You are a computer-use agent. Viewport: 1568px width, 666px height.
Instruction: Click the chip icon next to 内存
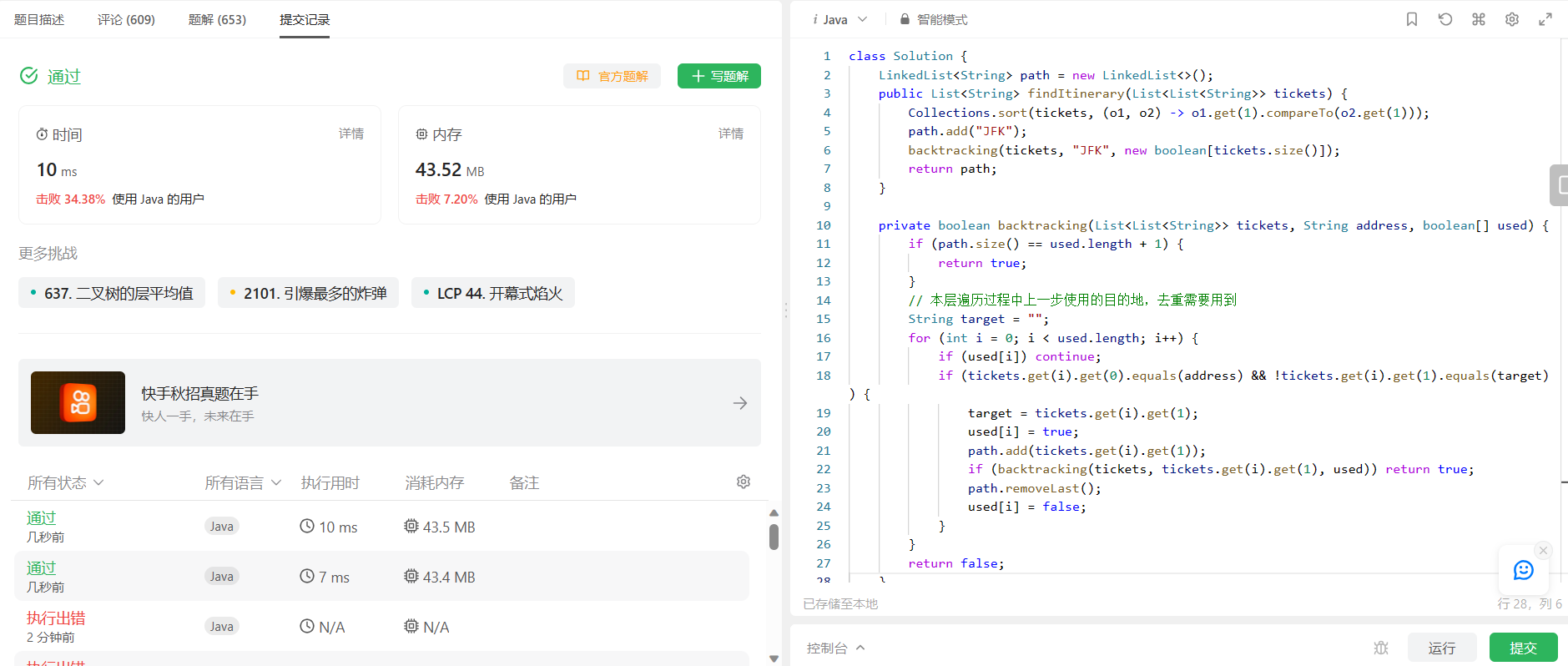(421, 134)
